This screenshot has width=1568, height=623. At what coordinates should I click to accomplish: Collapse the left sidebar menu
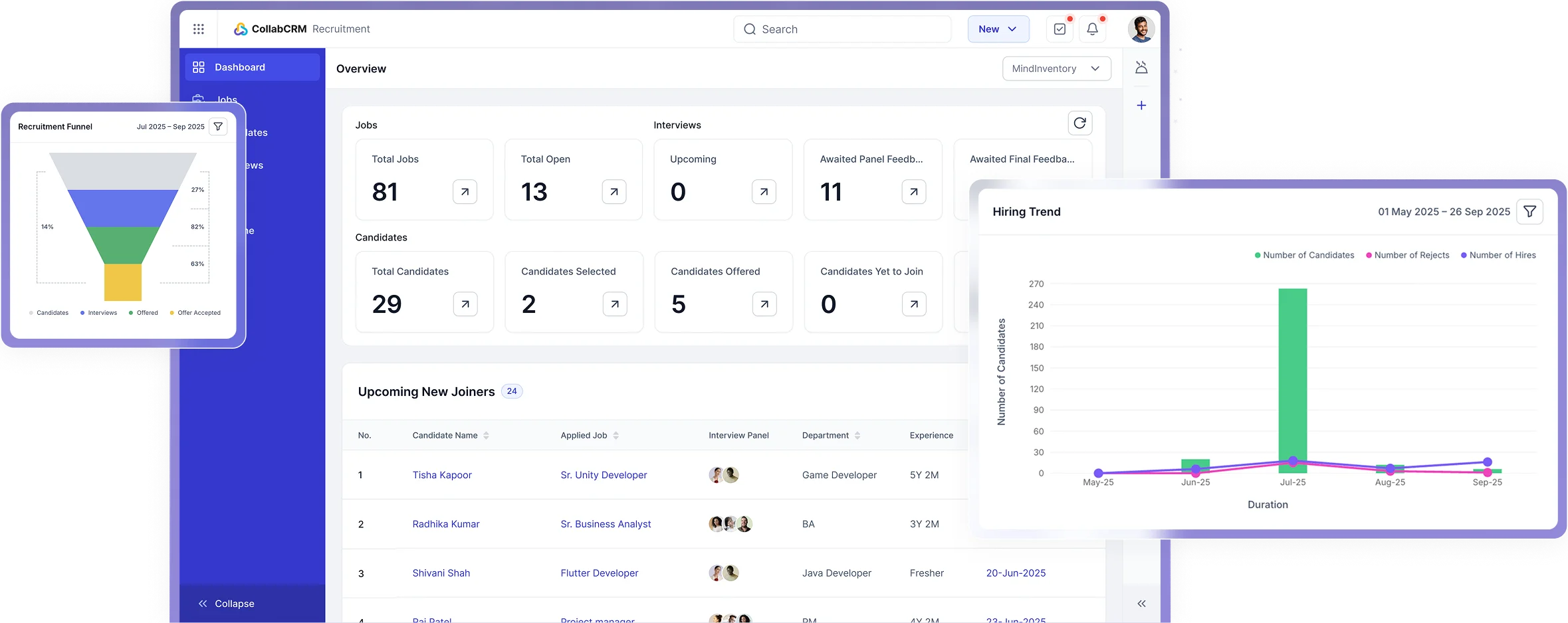click(227, 604)
